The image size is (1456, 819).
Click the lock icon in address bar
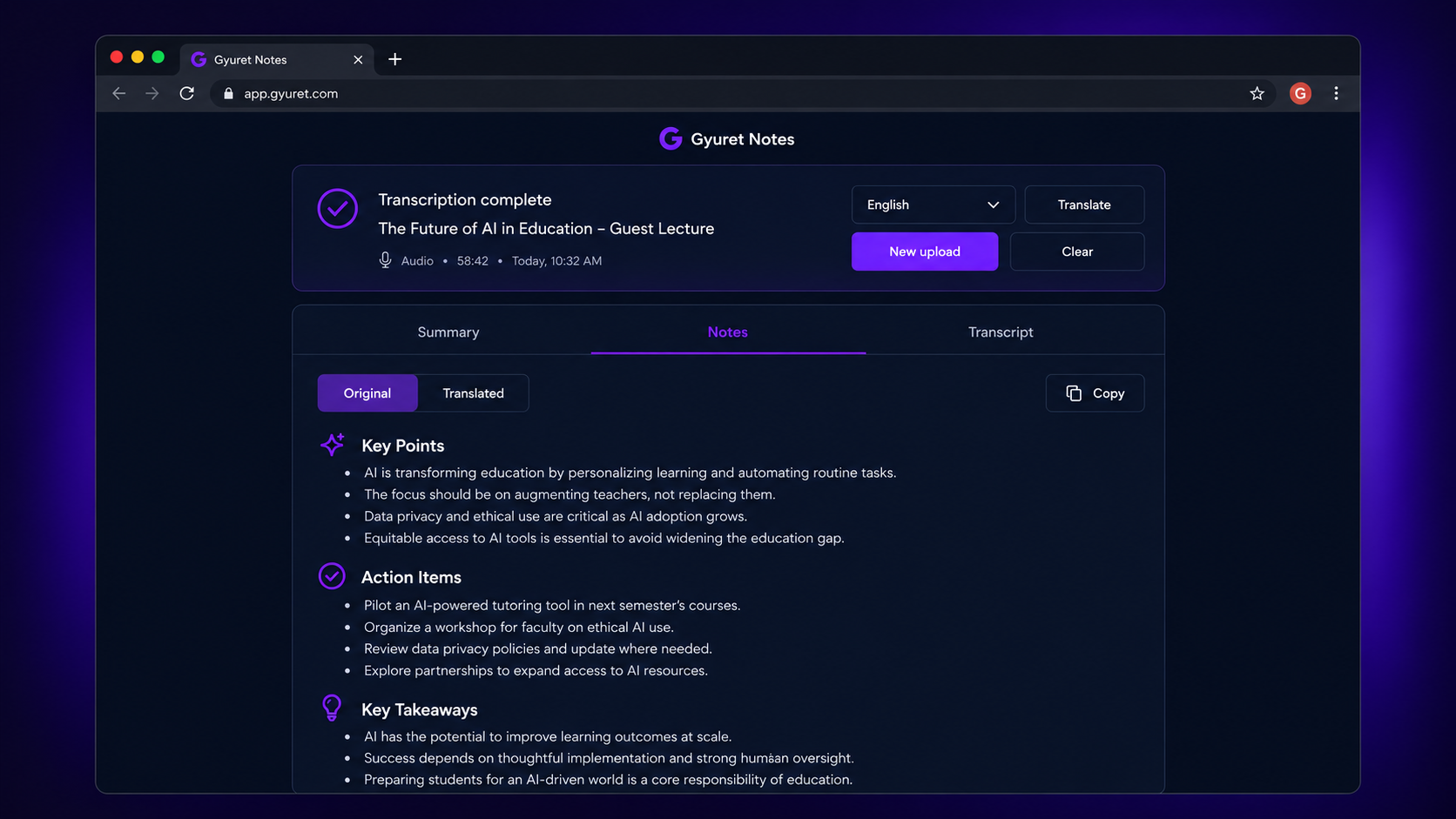click(228, 93)
